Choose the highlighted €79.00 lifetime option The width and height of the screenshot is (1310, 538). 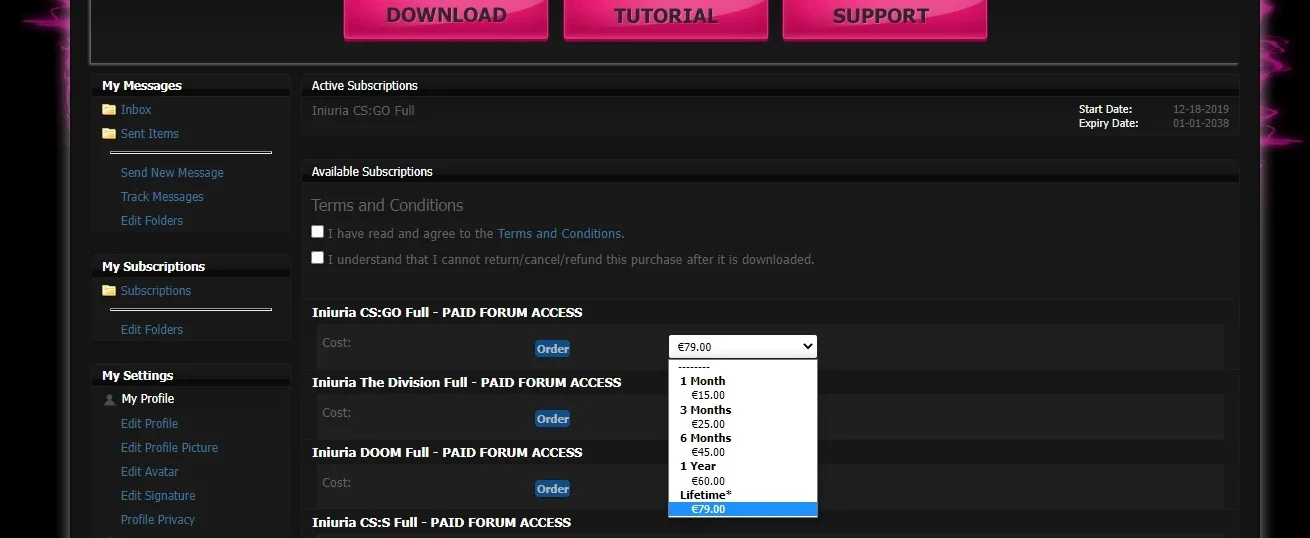[742, 510]
